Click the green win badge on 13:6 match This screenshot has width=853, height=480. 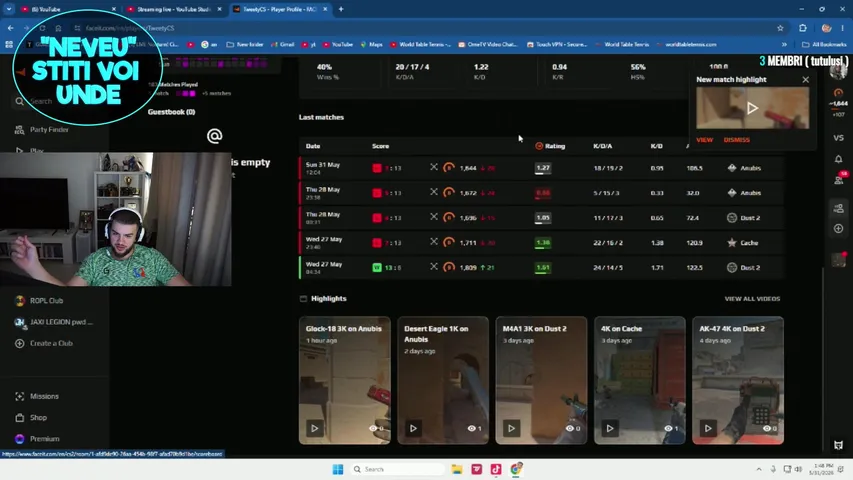(376, 268)
